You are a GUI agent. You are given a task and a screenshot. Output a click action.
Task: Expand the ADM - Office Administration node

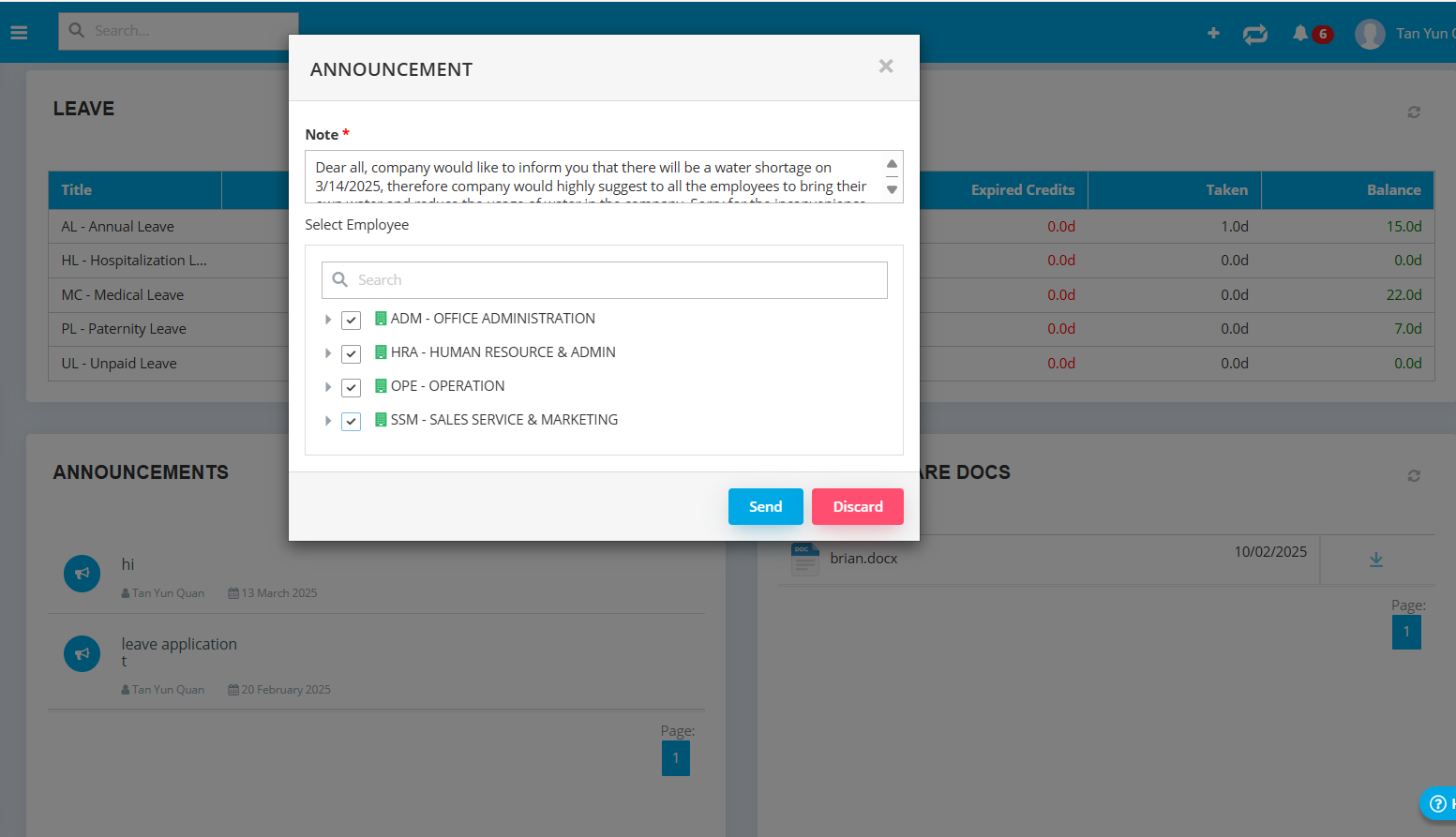[328, 320]
